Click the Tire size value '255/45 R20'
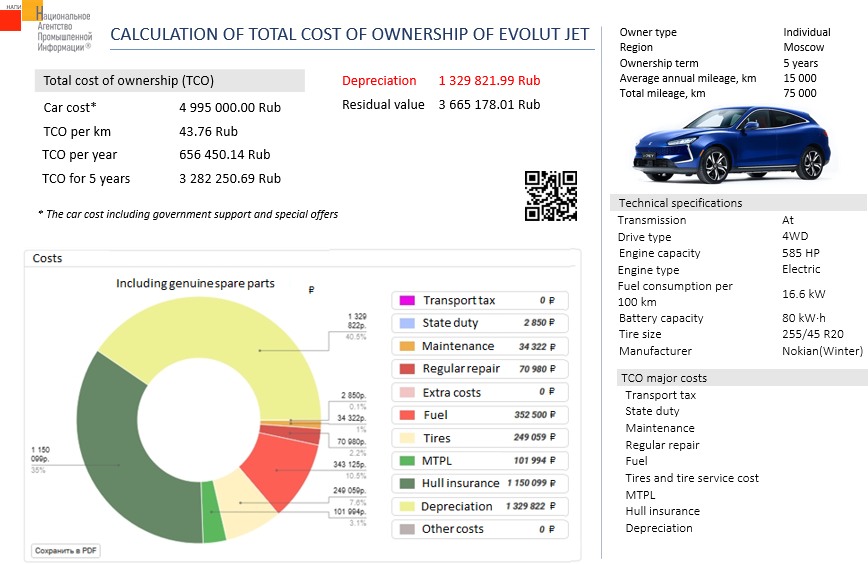This screenshot has height=564, width=868. [x=813, y=334]
